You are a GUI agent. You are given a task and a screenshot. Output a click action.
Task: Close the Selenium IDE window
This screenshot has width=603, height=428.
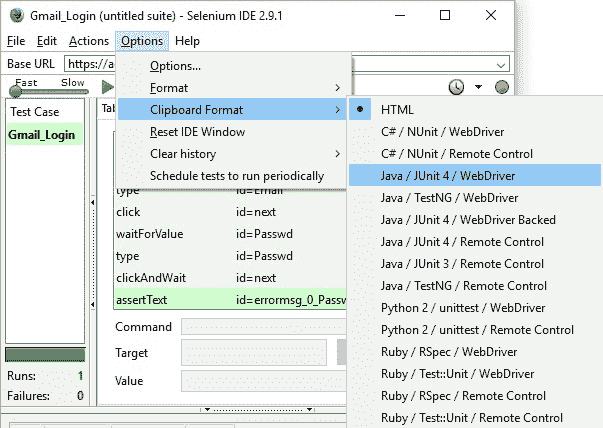tap(491, 15)
